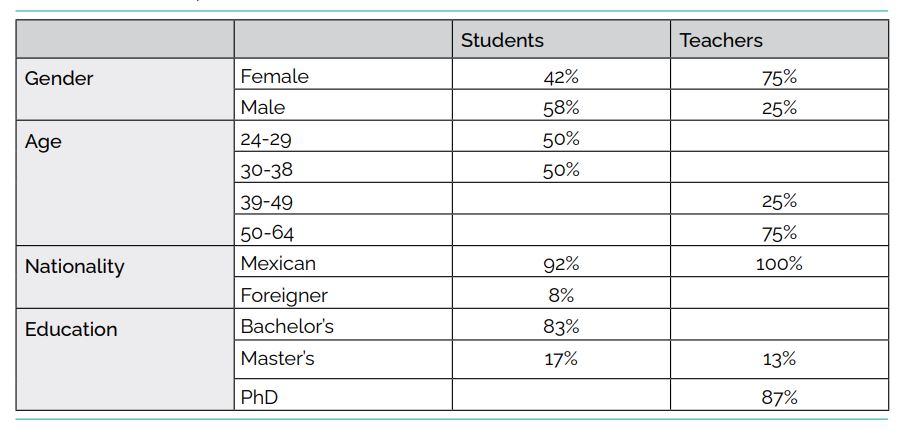Click the 100% Mexican teachers value
The height and width of the screenshot is (430, 902).
(x=779, y=265)
